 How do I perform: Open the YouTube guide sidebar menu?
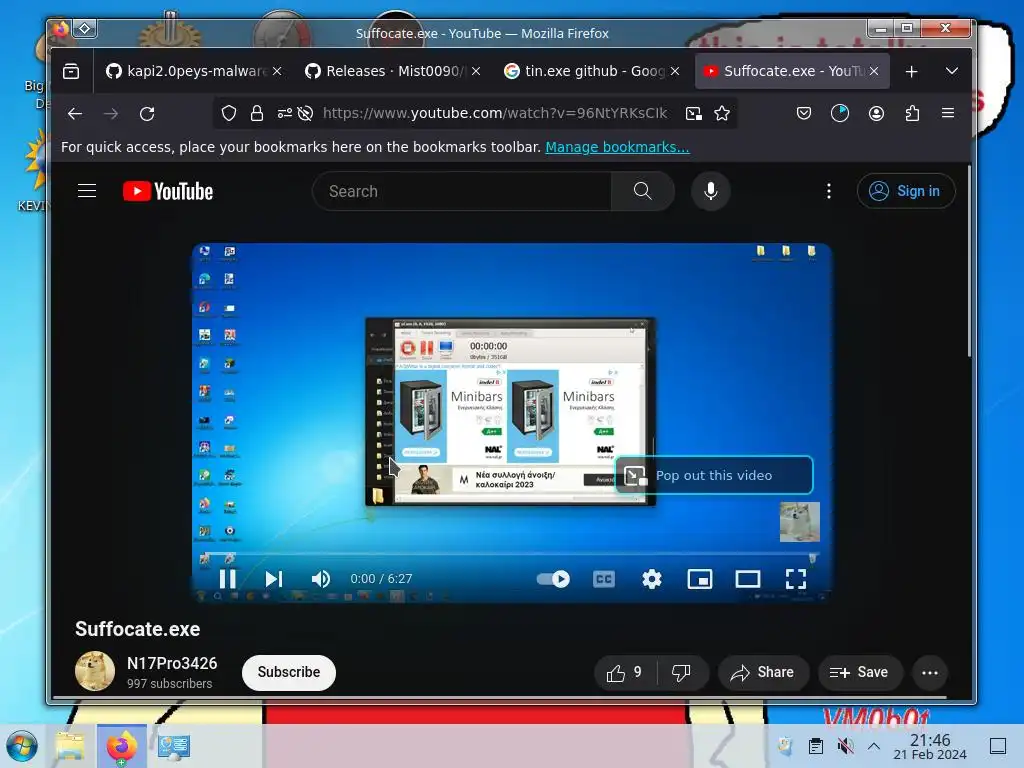click(x=87, y=191)
